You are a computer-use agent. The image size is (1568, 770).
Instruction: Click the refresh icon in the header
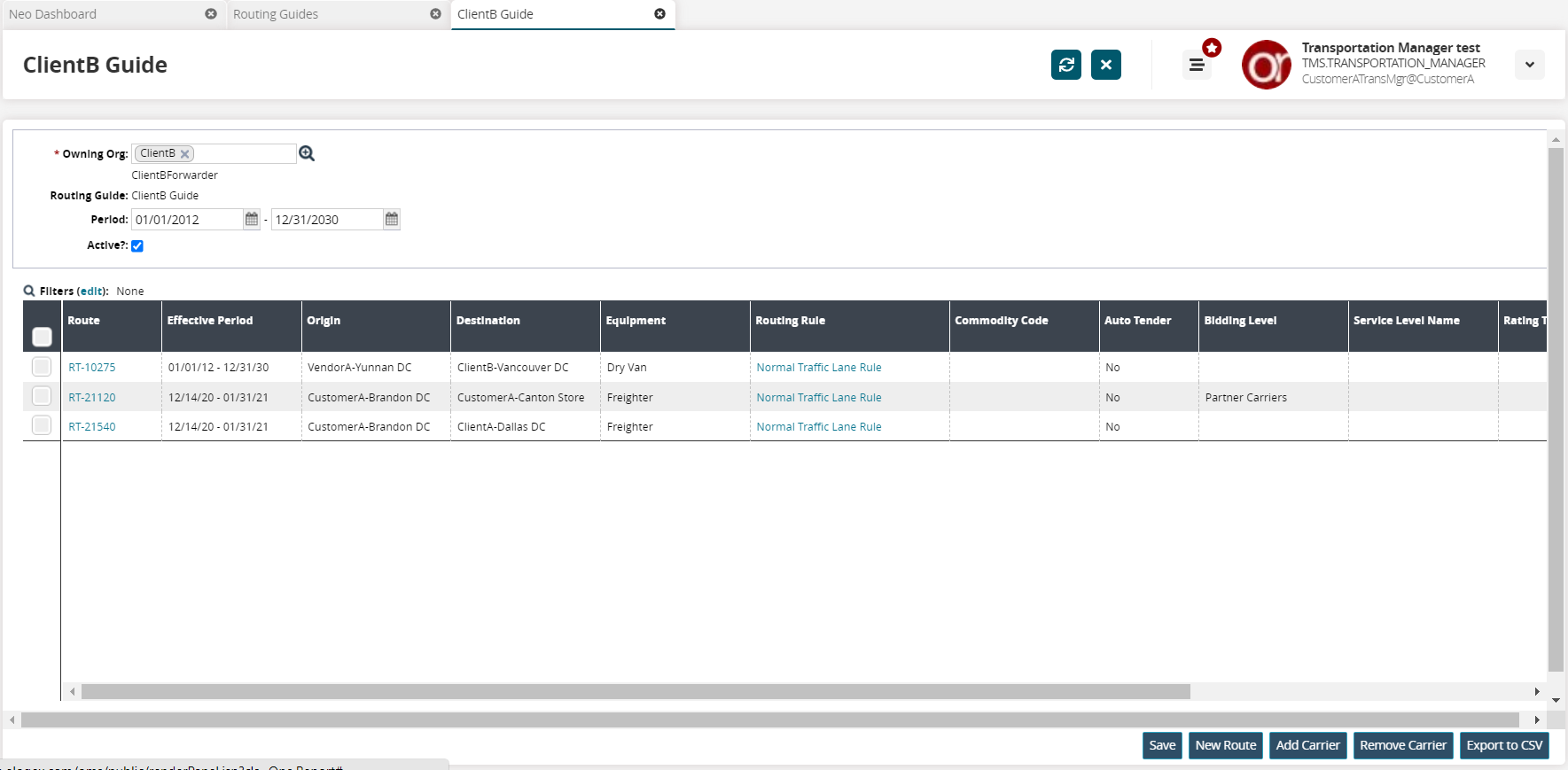(x=1065, y=65)
